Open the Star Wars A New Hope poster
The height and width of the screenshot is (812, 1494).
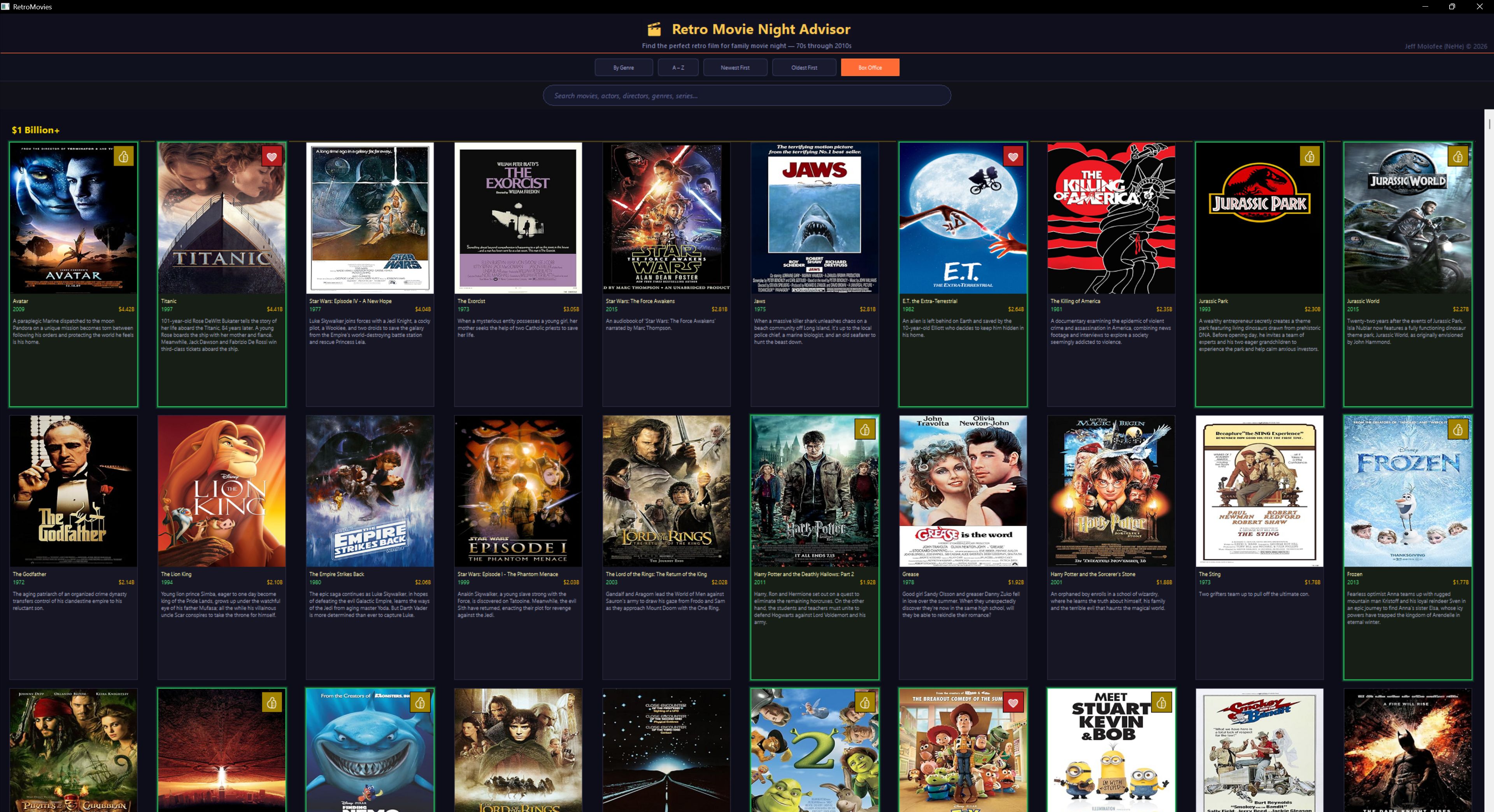click(370, 219)
